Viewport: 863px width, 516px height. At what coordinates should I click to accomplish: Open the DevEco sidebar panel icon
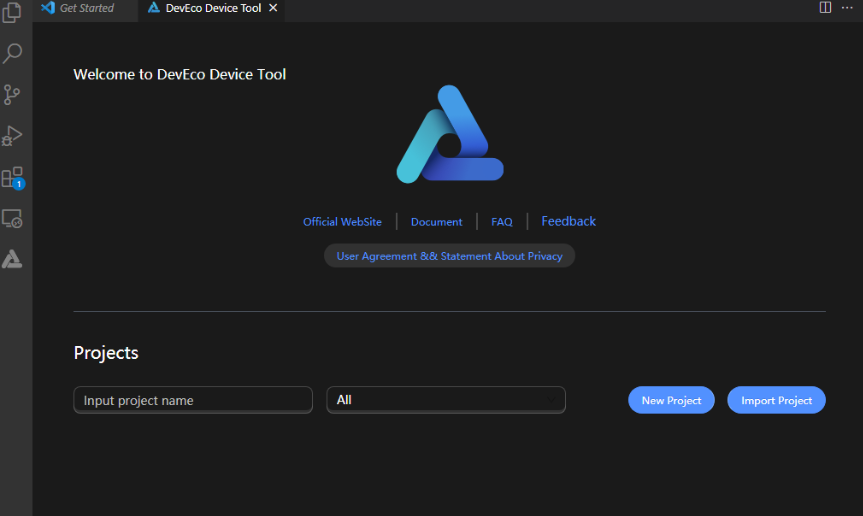coord(12,259)
